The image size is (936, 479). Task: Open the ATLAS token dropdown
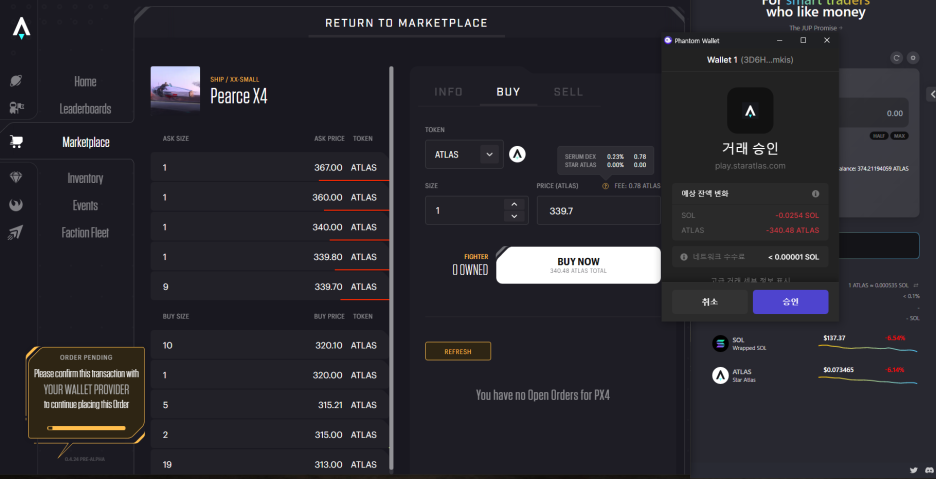click(464, 154)
